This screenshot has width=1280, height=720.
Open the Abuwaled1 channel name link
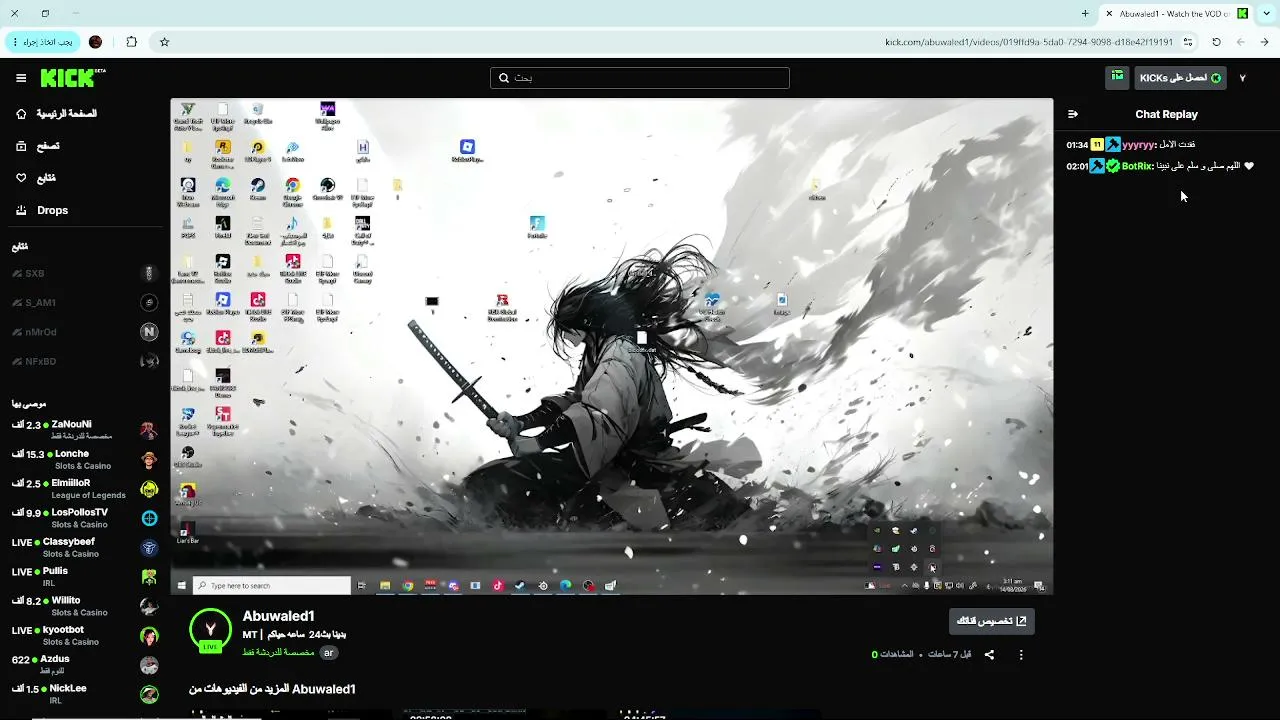279,616
